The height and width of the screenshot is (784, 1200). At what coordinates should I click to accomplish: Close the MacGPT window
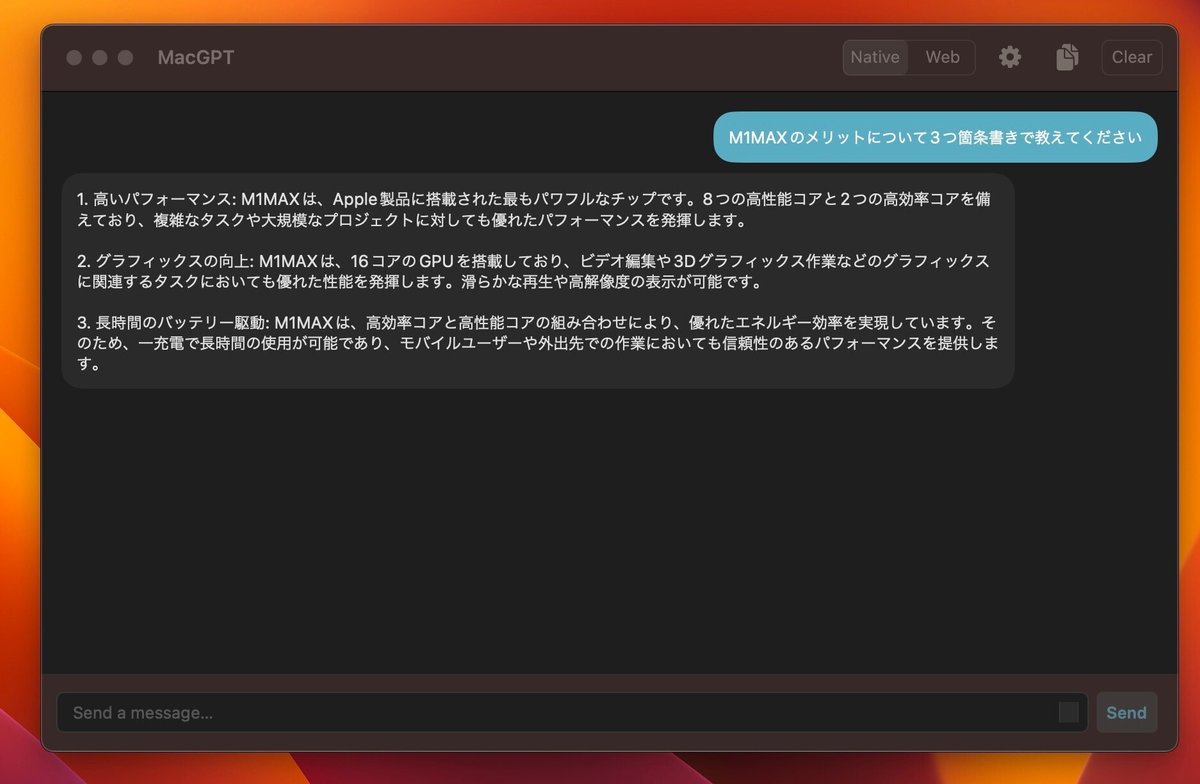(74, 57)
